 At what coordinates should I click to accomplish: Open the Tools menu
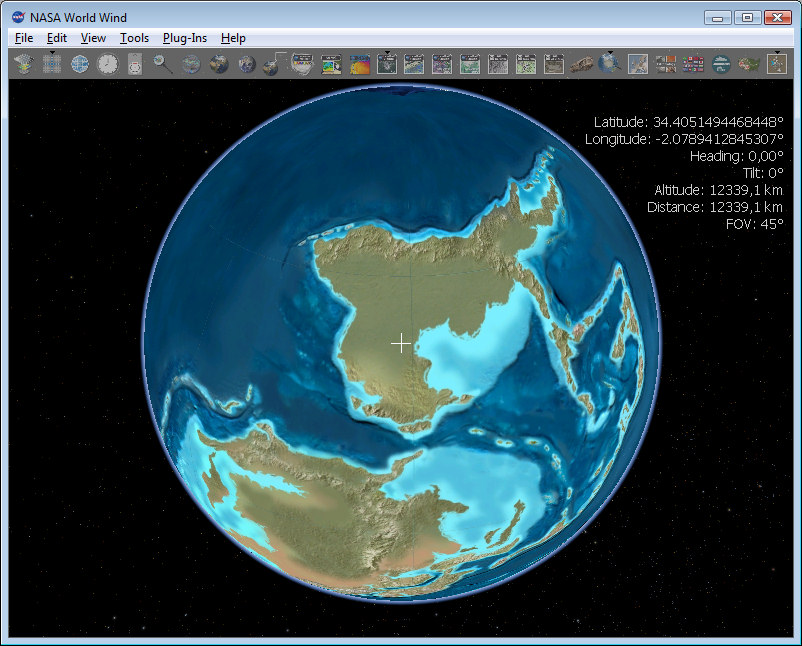pos(134,38)
